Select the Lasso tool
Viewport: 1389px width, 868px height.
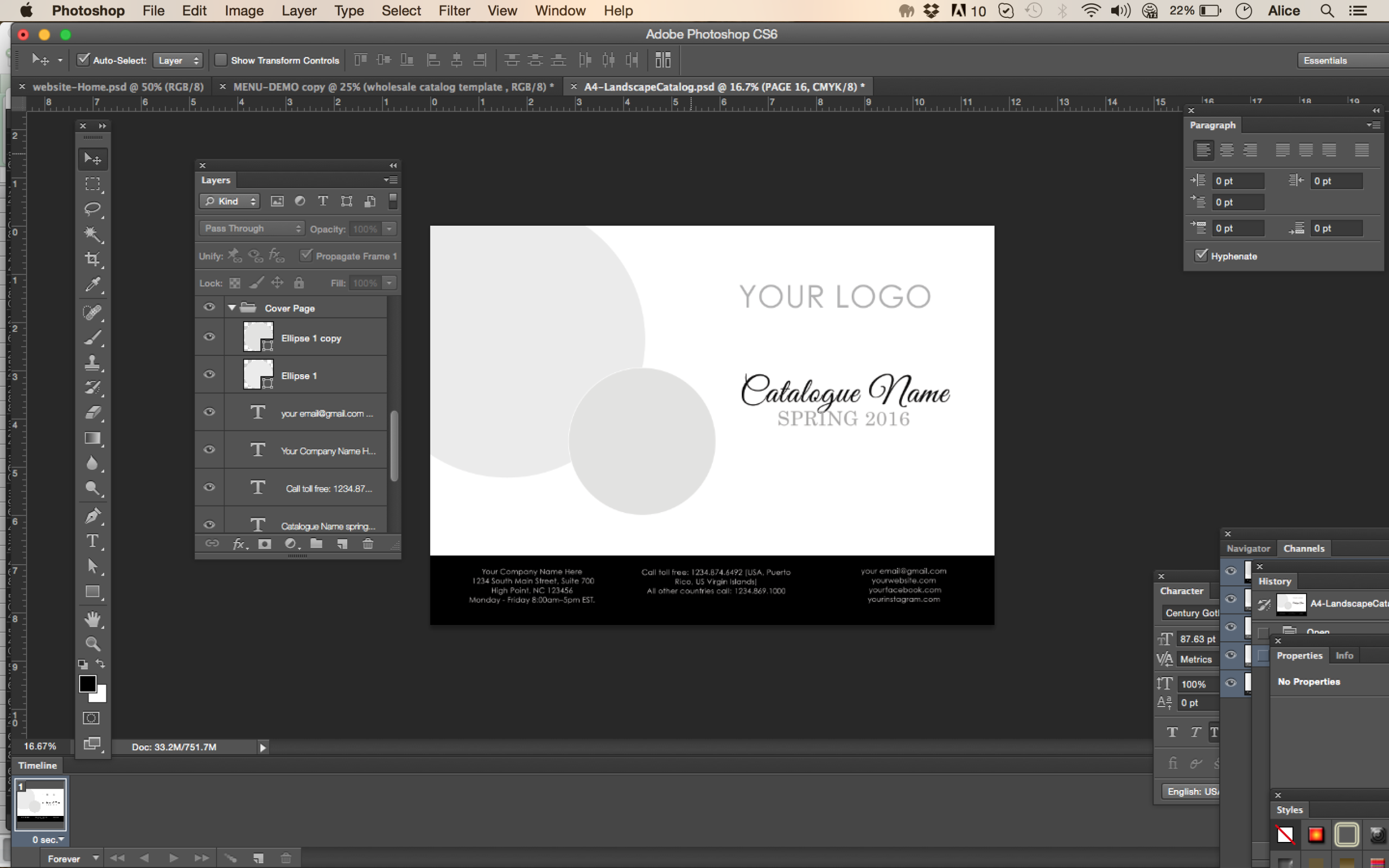pyautogui.click(x=92, y=208)
